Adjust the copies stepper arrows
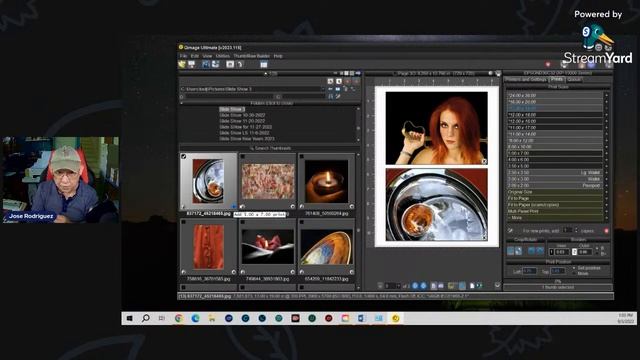Screen dimensions: 640x360 (x=576, y=231)
